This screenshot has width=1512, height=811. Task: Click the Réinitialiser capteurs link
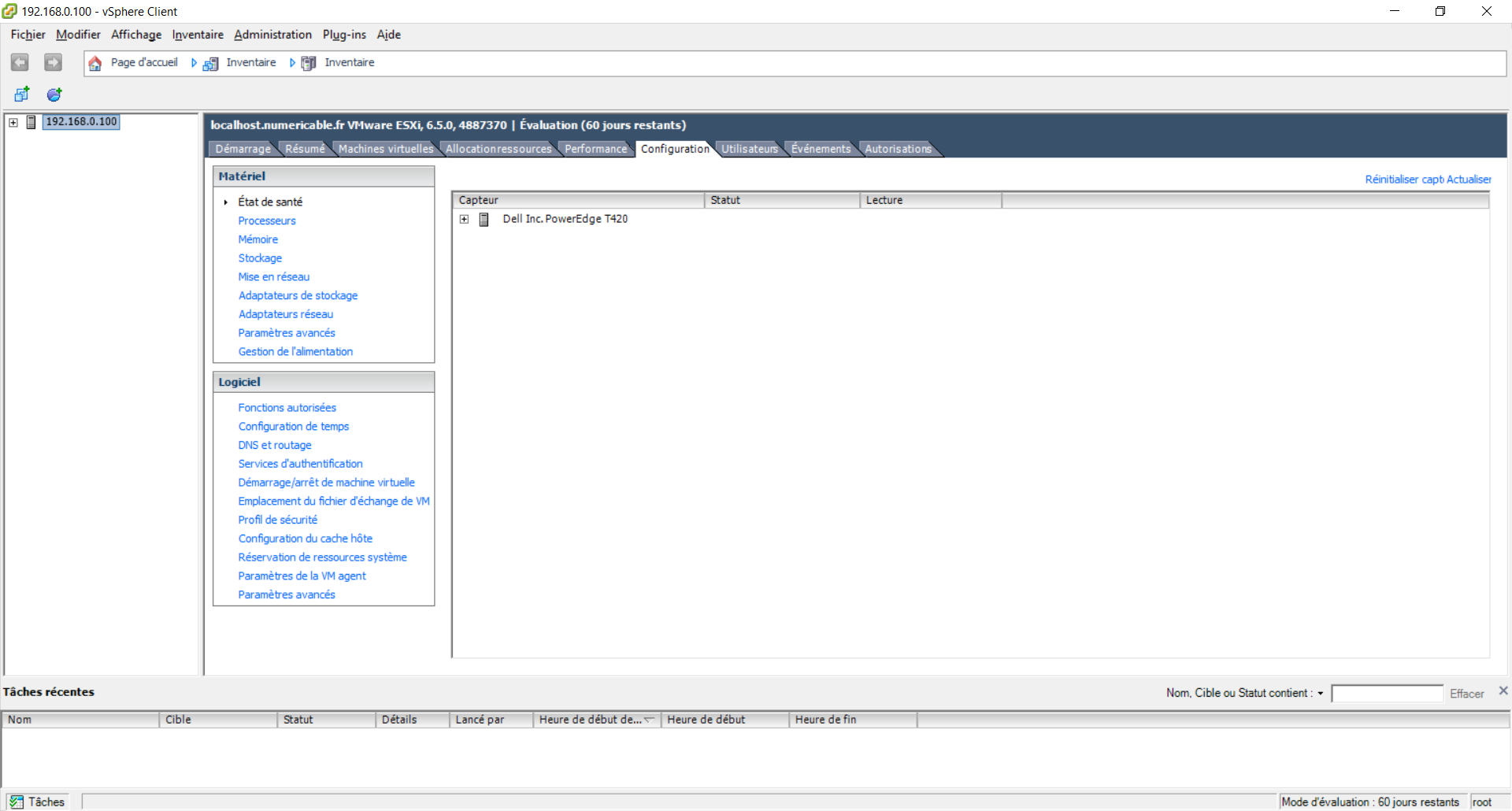1404,180
